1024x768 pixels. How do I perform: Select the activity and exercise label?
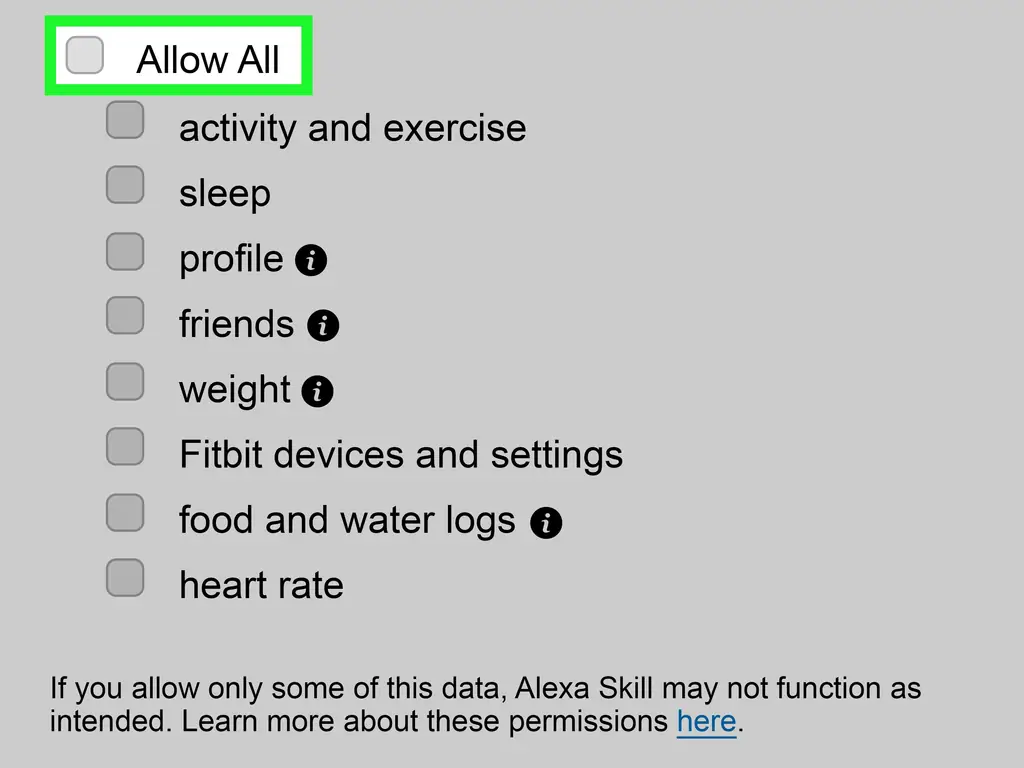pos(352,128)
